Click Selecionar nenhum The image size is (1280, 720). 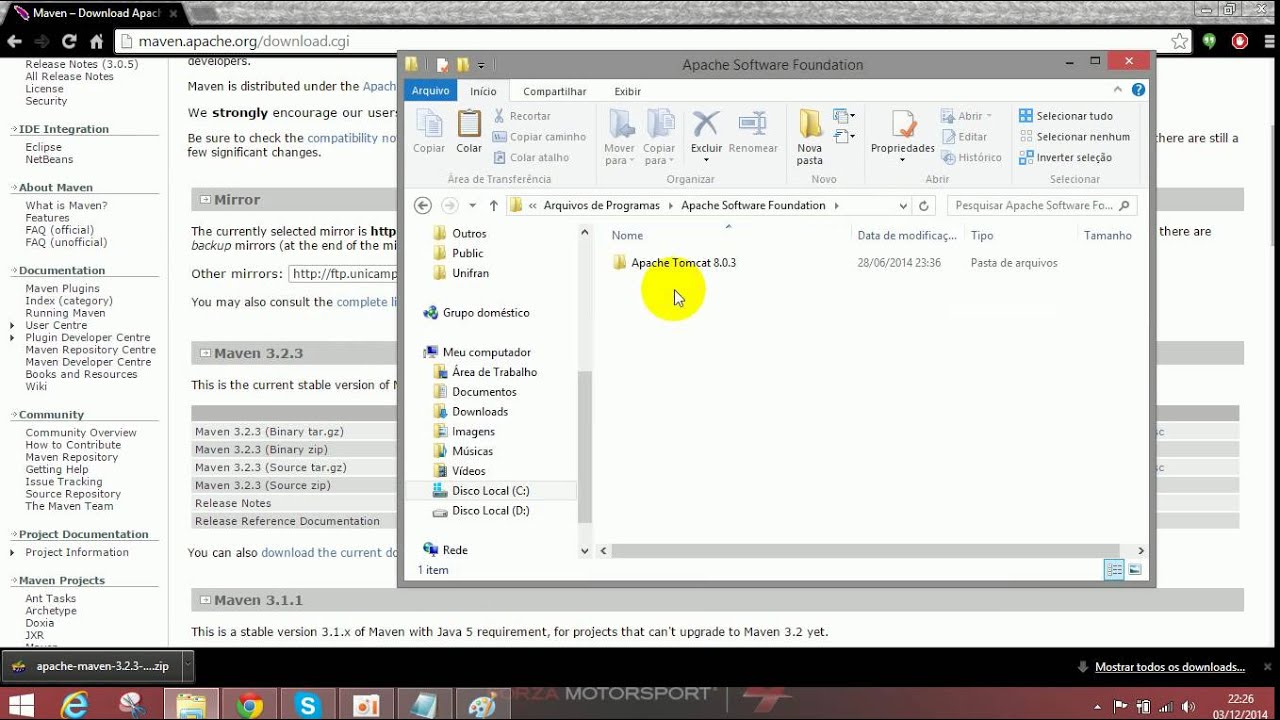pyautogui.click(x=1074, y=137)
